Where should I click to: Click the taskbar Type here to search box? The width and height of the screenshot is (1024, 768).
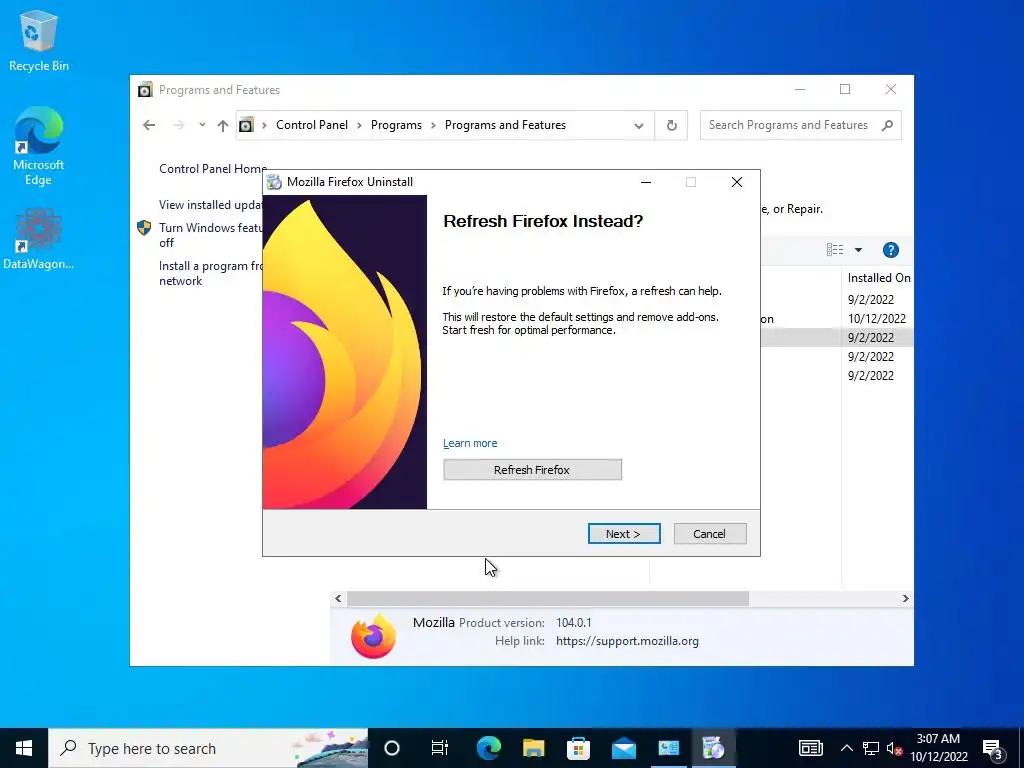point(208,748)
